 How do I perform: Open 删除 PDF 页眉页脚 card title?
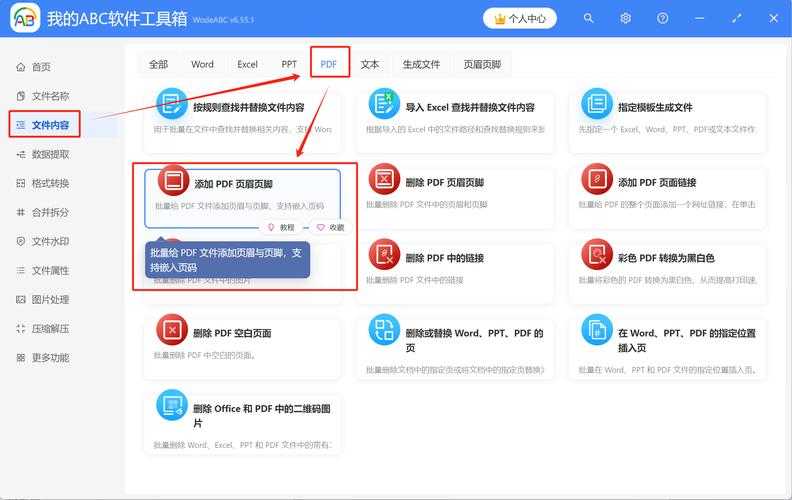pos(444,182)
